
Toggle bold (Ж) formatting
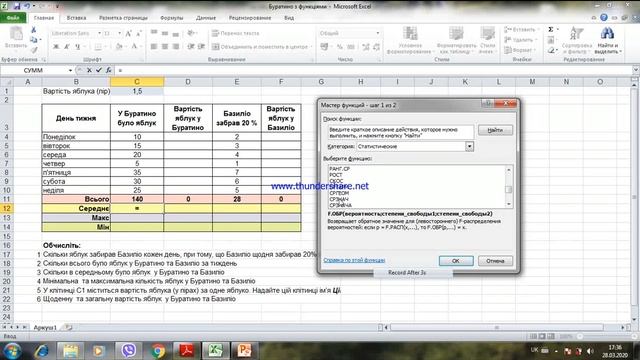(x=56, y=47)
